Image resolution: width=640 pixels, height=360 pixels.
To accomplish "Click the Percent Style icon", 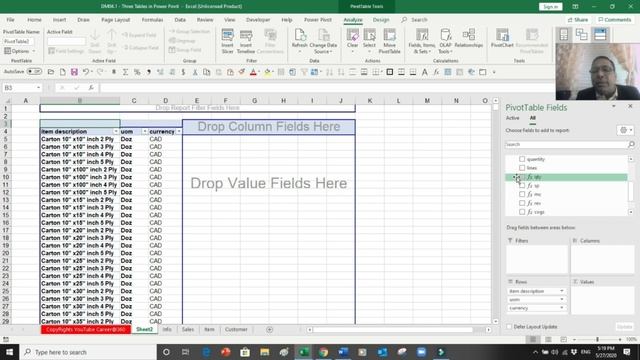I will [137, 72].
